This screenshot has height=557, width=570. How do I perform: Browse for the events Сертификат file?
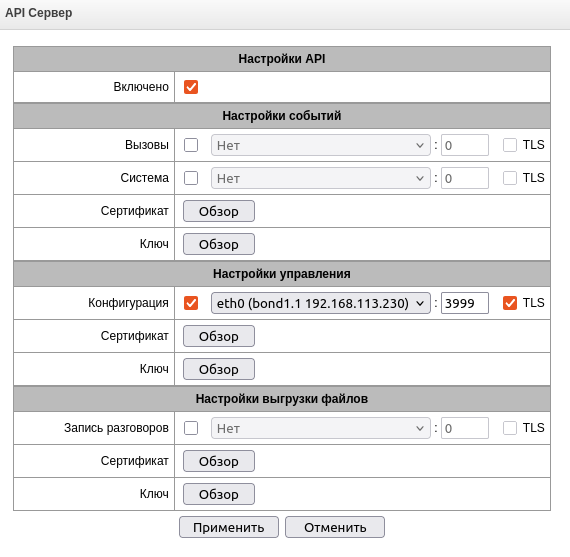click(219, 211)
